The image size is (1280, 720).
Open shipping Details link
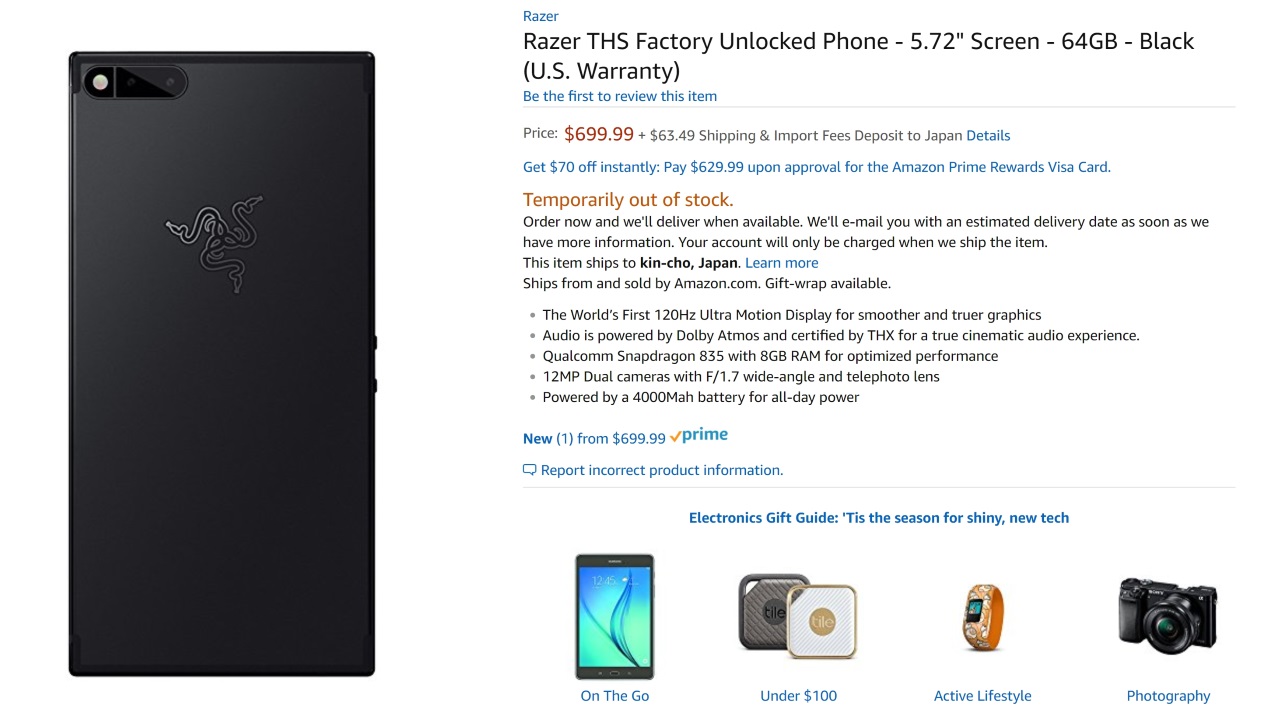[988, 136]
